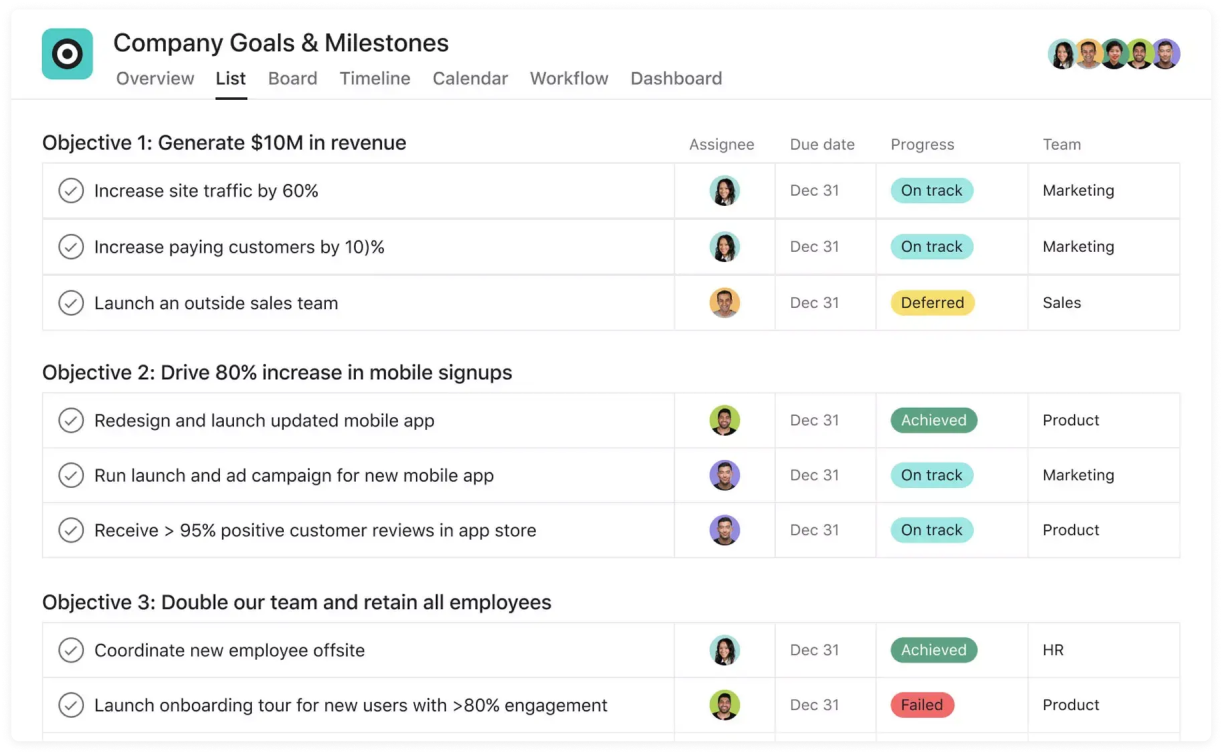Click the Objective 2 section heading

[277, 372]
